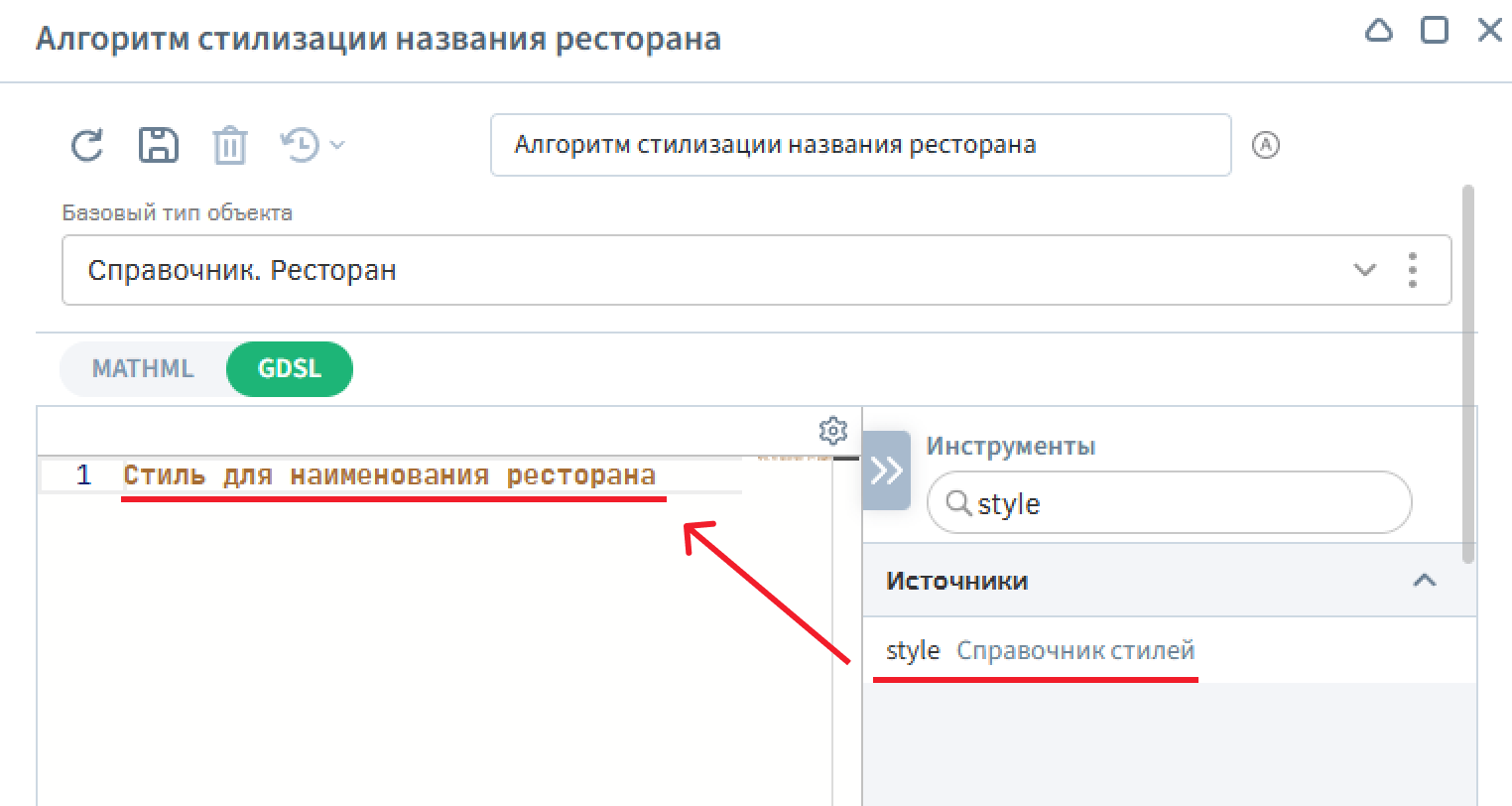Maximize the algorithm window
Image resolution: width=1512 pixels, height=806 pixels.
(1434, 31)
